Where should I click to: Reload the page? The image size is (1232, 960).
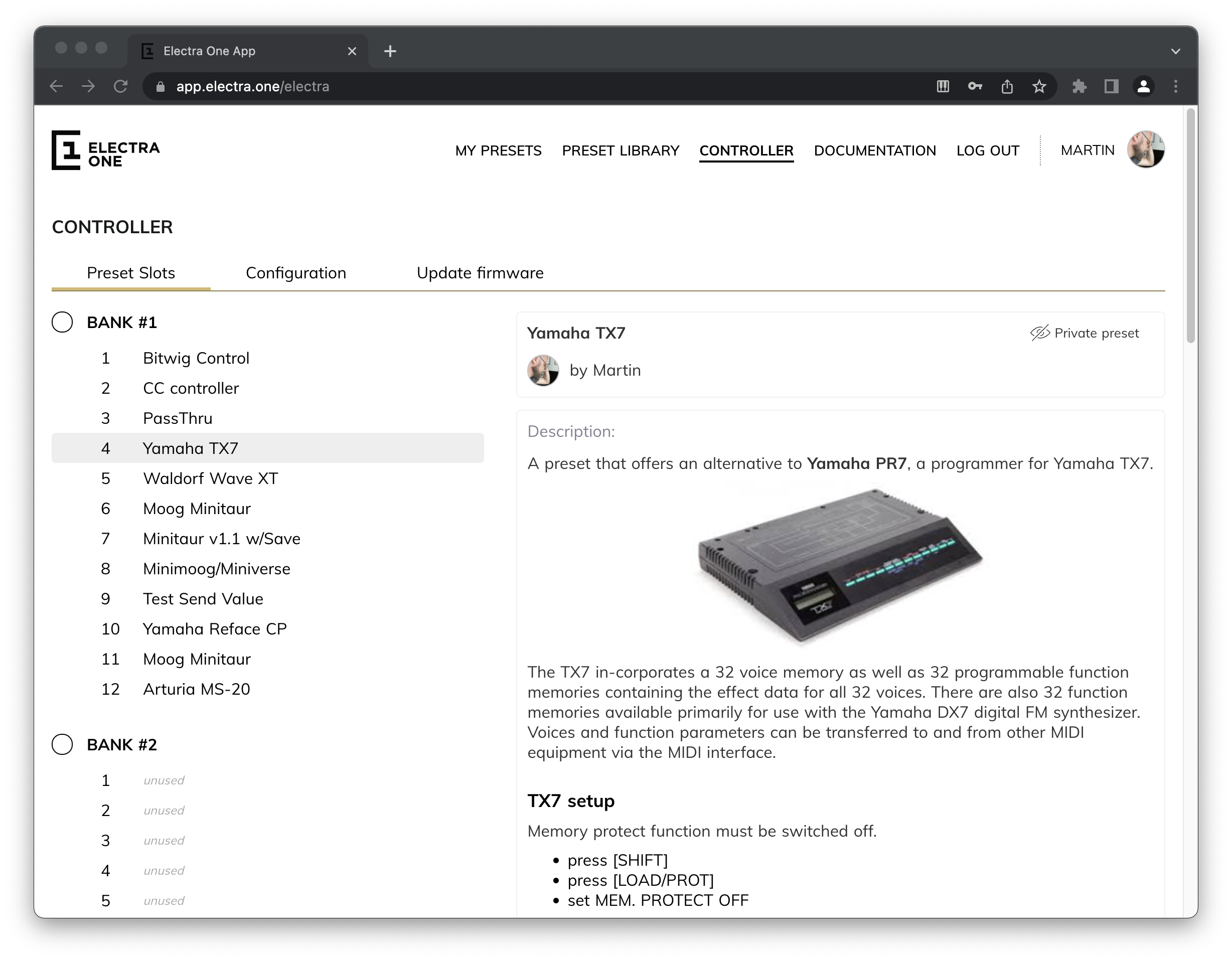coord(120,86)
